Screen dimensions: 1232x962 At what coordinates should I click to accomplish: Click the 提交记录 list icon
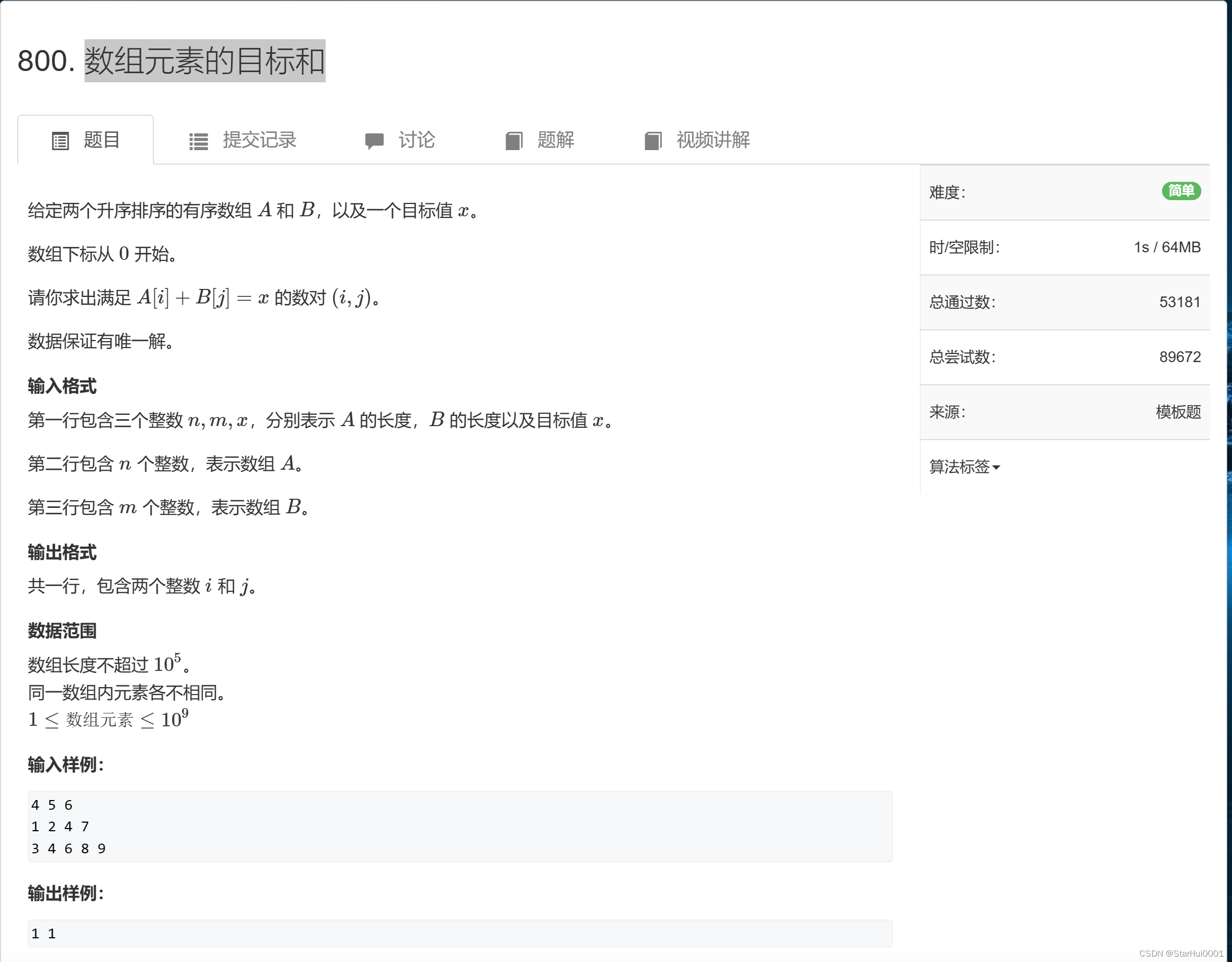tap(198, 141)
